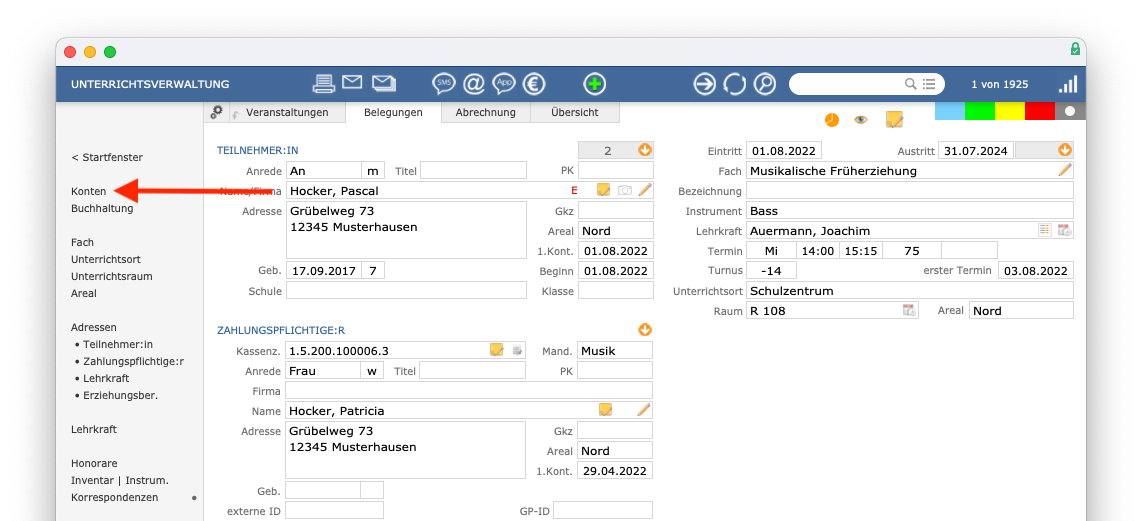Switch to the Veranstaltungen tab
Viewport: 1142px width, 521px height.
[287, 112]
